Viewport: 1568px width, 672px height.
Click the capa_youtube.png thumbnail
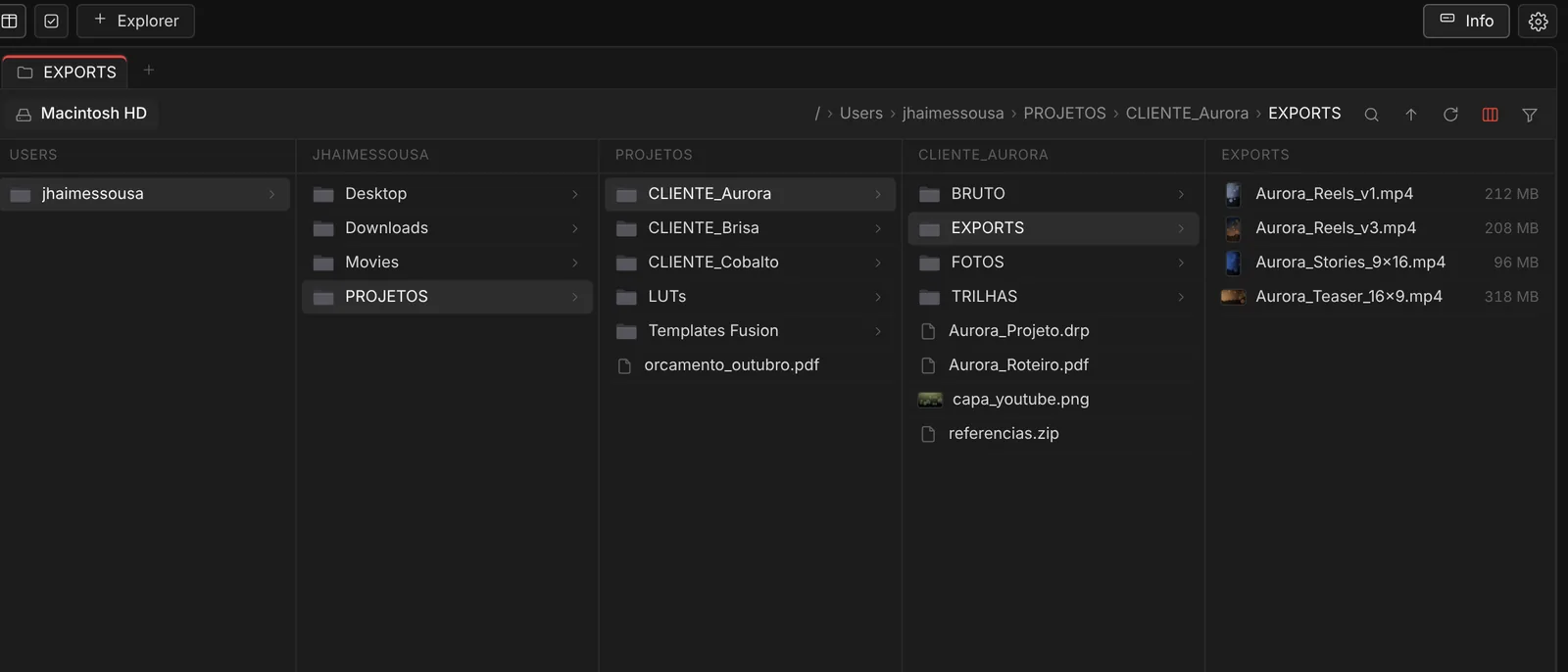pyautogui.click(x=930, y=400)
